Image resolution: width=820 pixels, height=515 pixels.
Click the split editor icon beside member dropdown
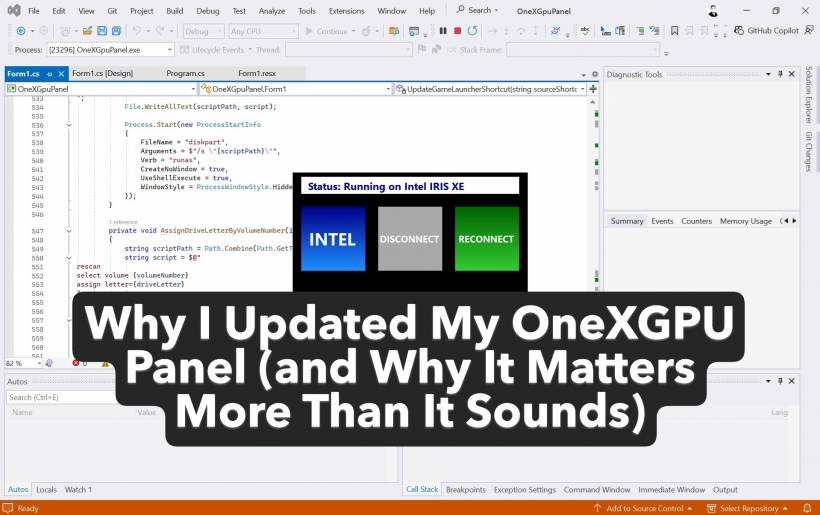coord(593,89)
